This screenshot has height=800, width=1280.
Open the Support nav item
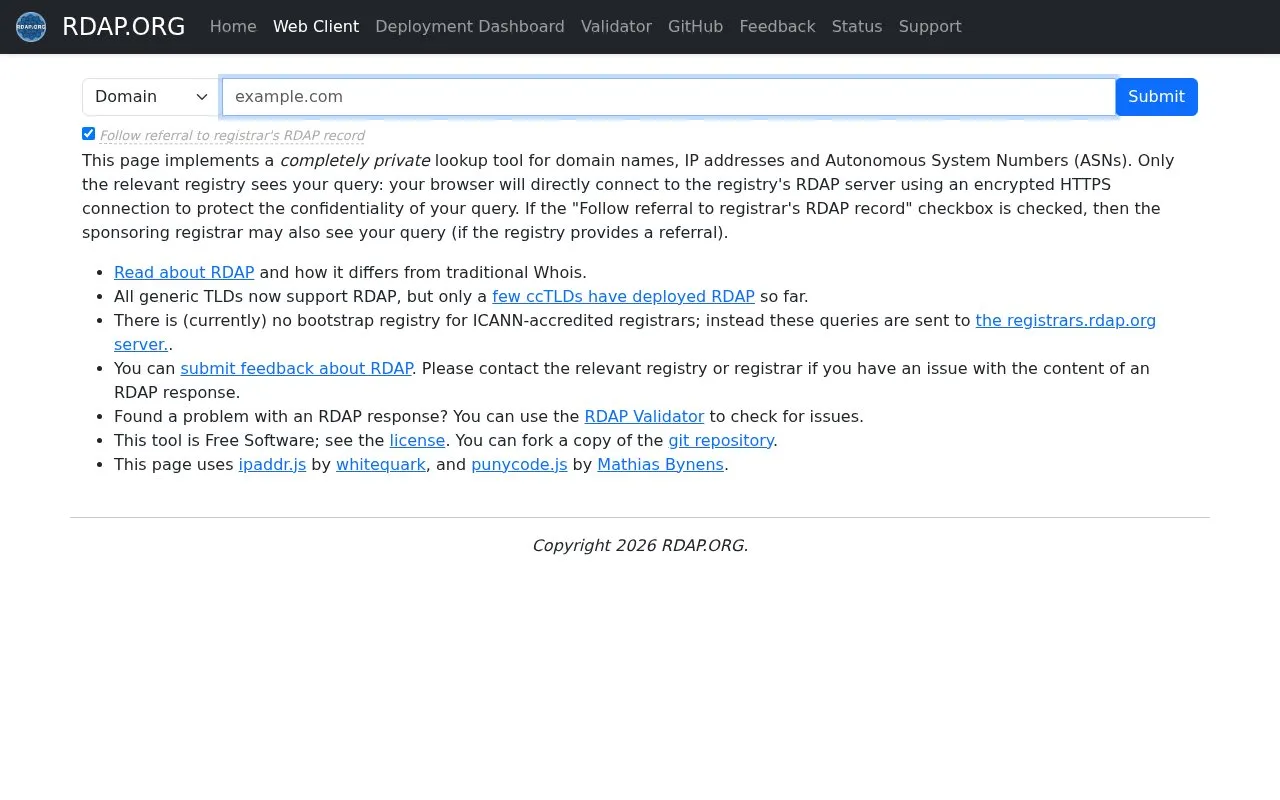(x=930, y=27)
